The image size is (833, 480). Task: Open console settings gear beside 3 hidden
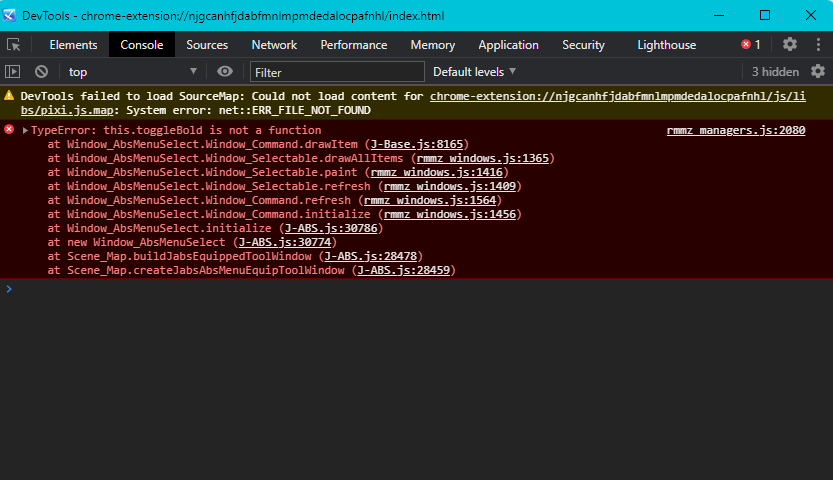pos(818,71)
